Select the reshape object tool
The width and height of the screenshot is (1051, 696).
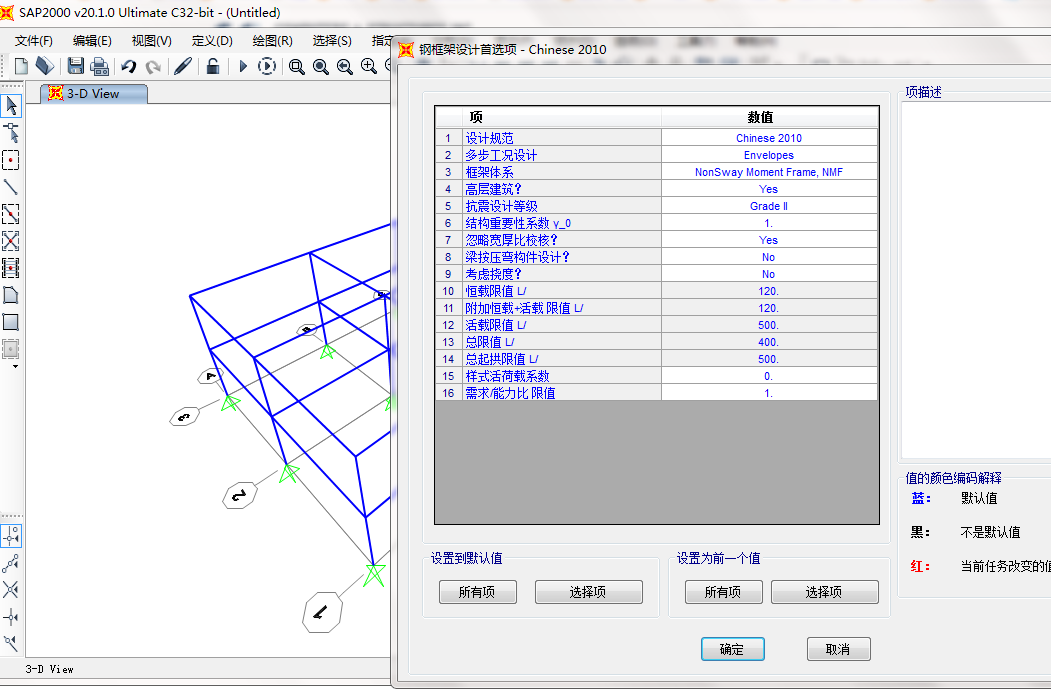[x=11, y=133]
